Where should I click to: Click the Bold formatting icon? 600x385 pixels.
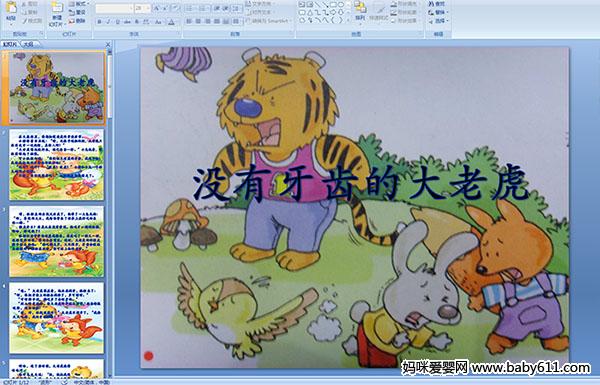coord(99,22)
